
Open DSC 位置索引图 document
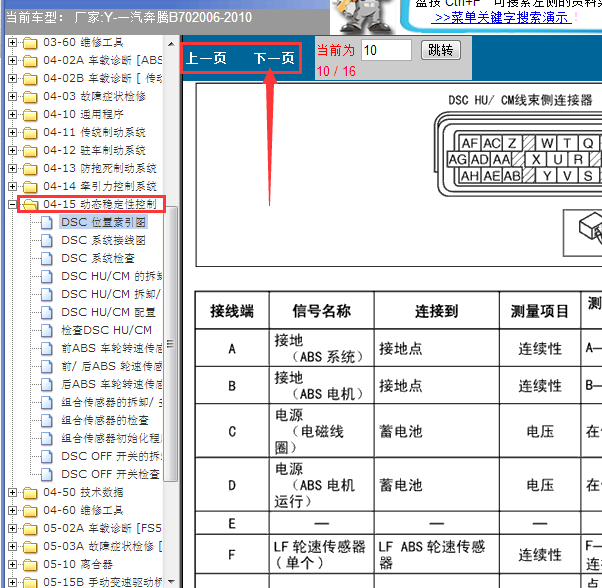tap(104, 222)
